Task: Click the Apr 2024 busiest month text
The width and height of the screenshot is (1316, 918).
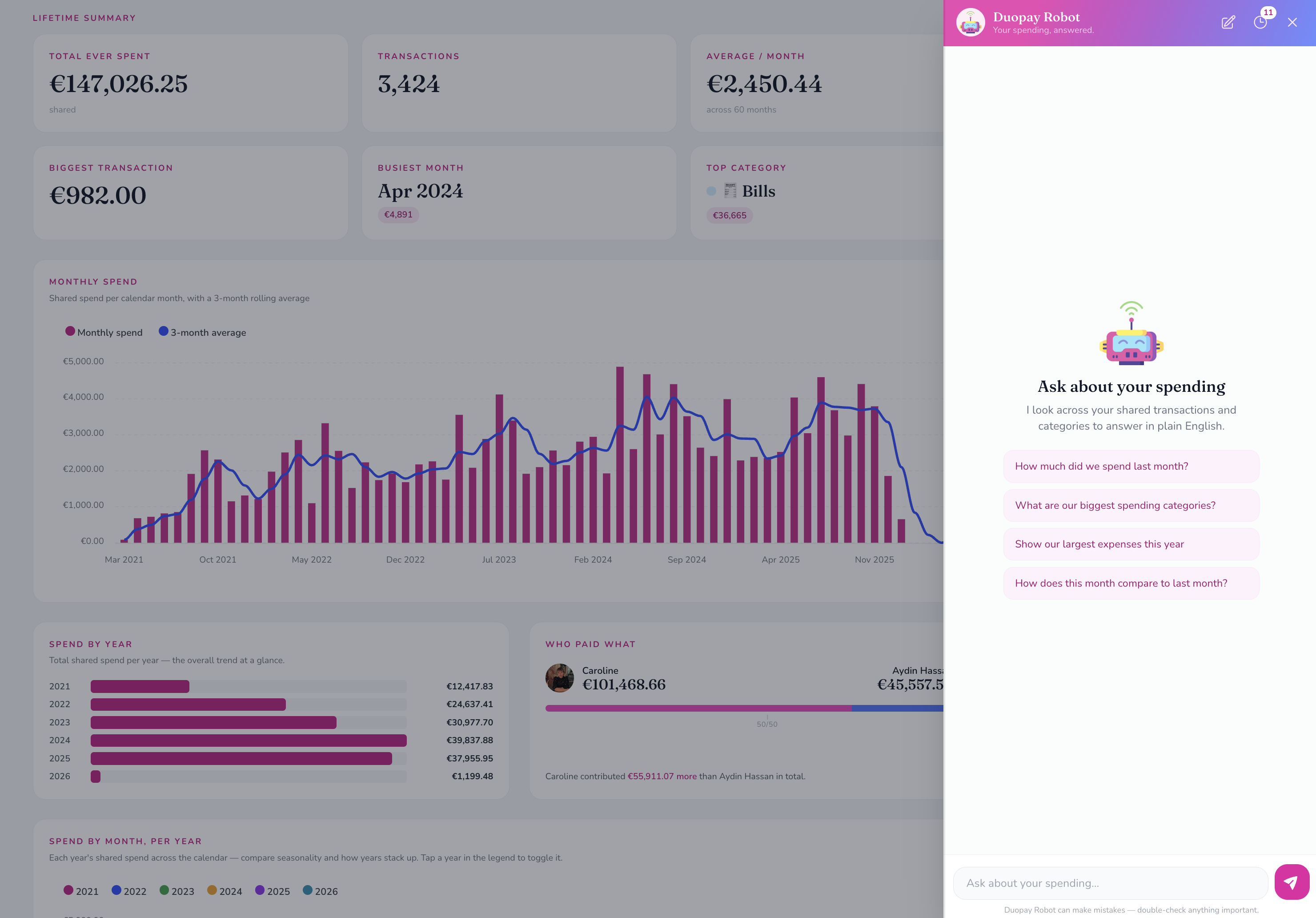Action: point(420,191)
